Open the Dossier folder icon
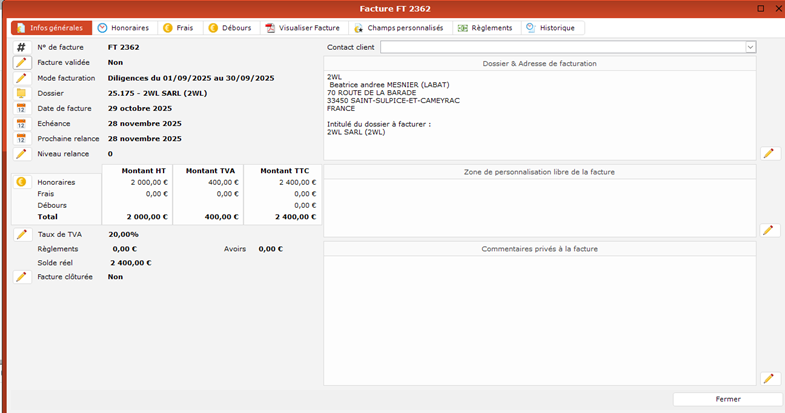 (21, 93)
